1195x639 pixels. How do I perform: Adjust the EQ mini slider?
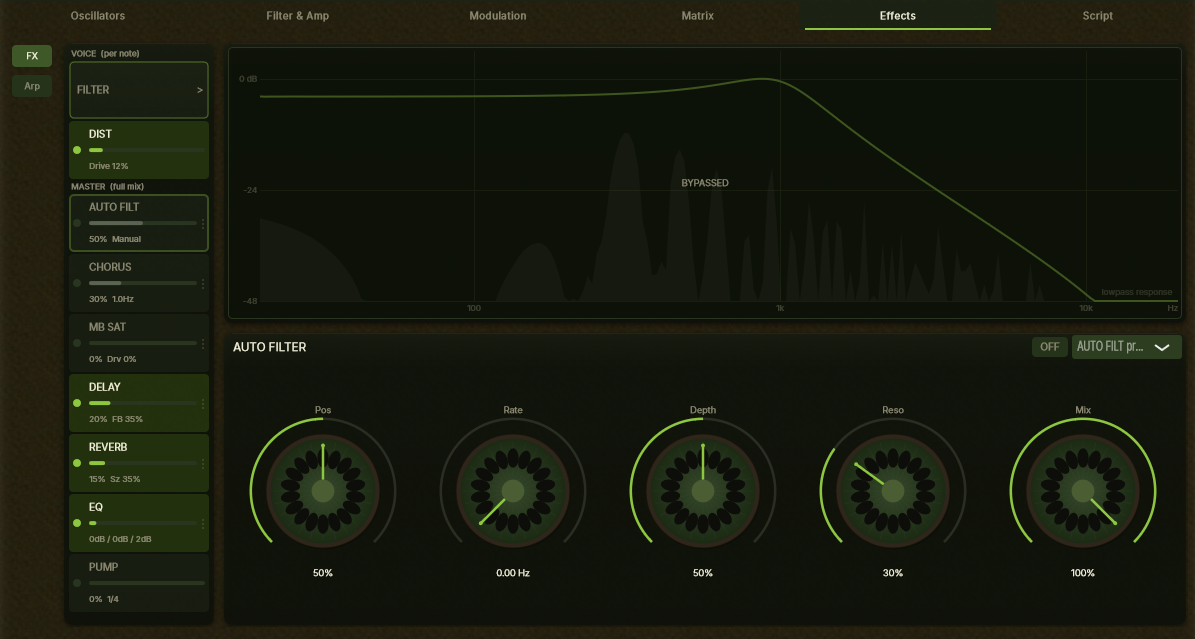coord(143,523)
